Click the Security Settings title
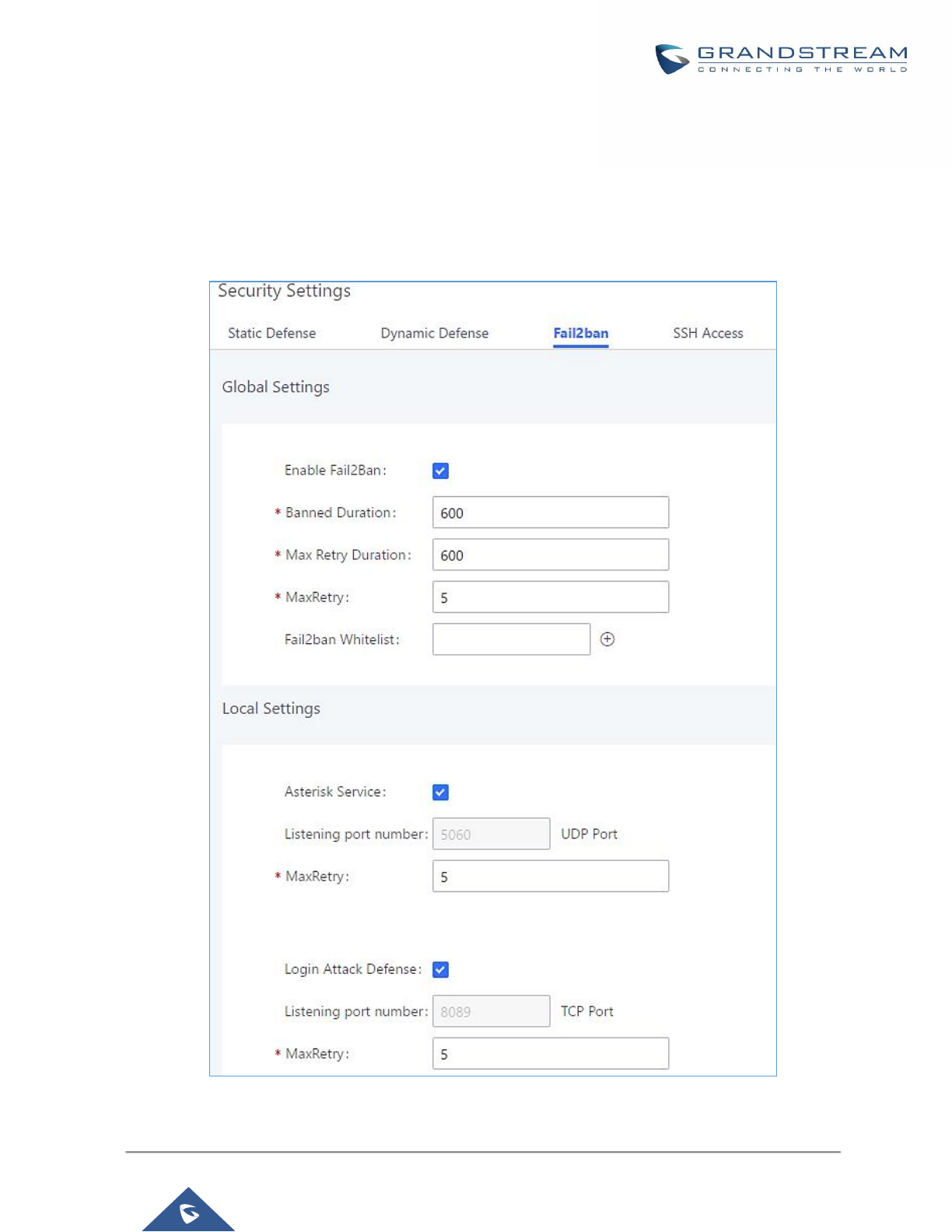This screenshot has height=1232, width=952. coord(284,291)
